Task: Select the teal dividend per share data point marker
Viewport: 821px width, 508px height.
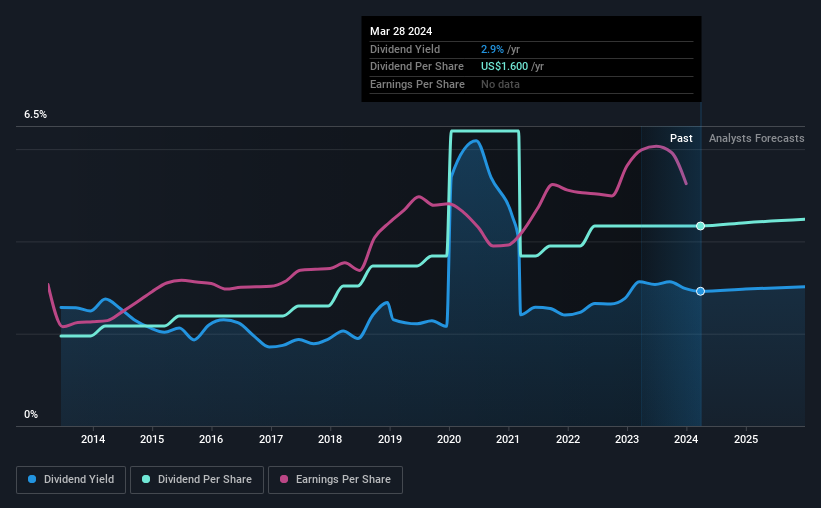Action: [701, 226]
